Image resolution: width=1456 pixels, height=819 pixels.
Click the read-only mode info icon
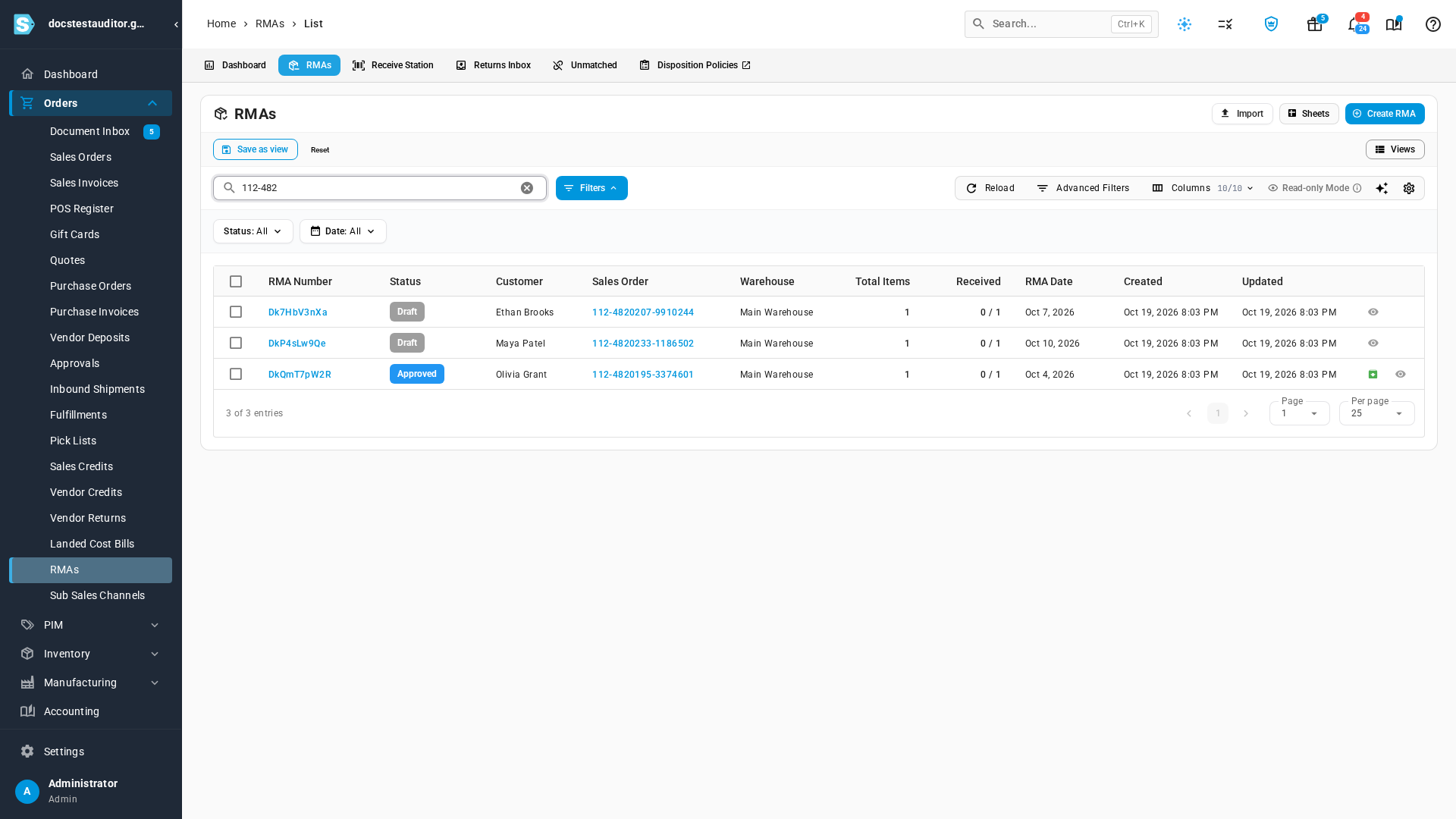pyautogui.click(x=1357, y=188)
